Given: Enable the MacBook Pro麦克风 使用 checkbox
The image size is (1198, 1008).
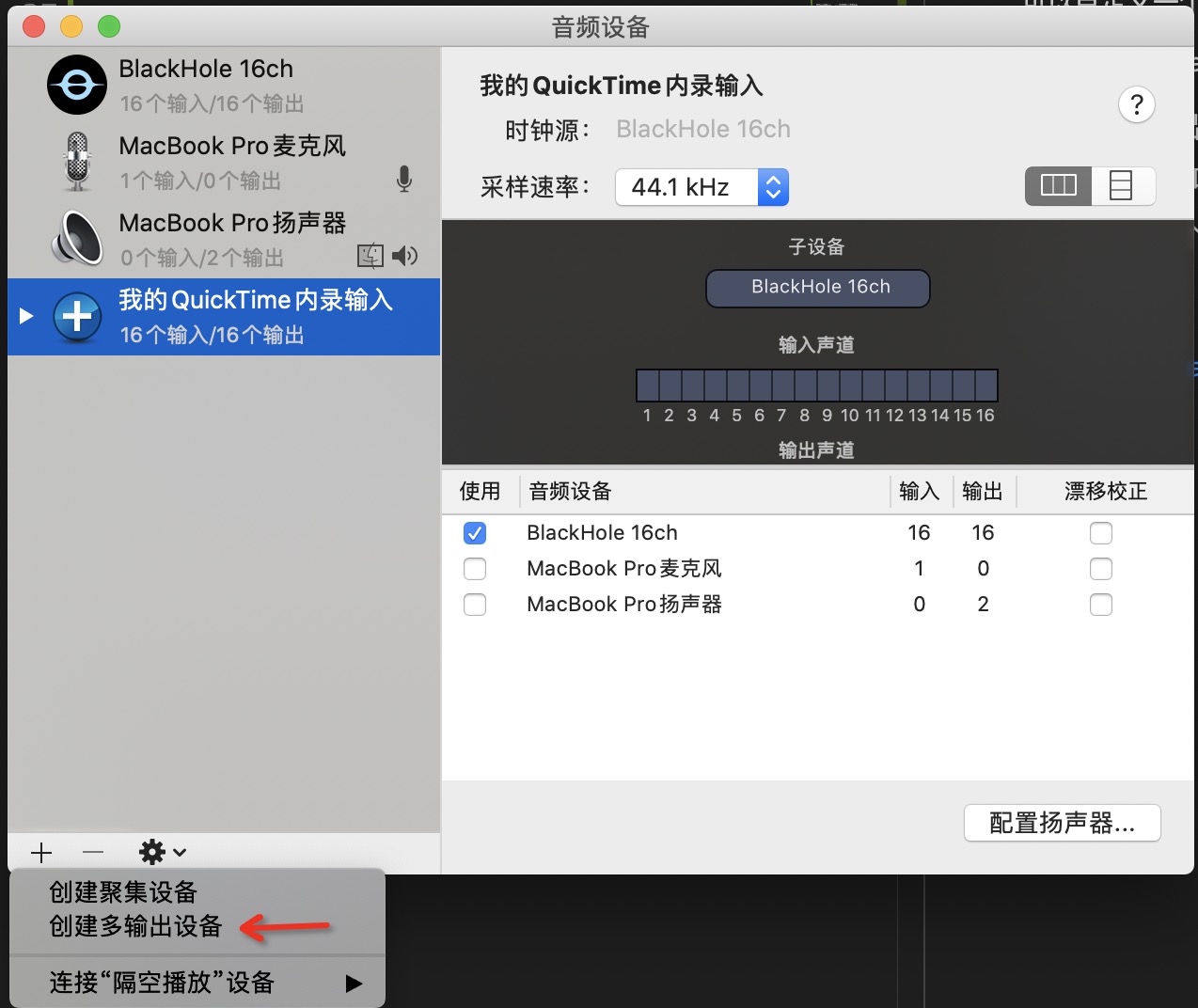Looking at the screenshot, I should pos(475,569).
